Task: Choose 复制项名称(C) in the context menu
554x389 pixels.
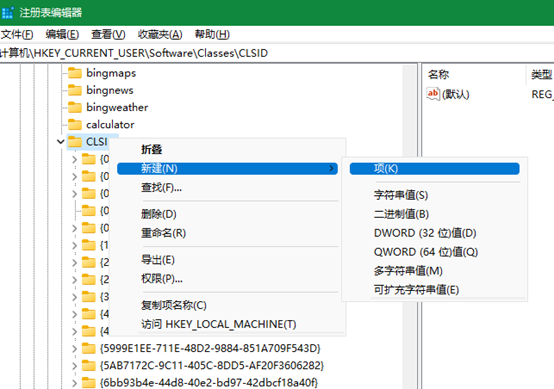Action: [227, 305]
